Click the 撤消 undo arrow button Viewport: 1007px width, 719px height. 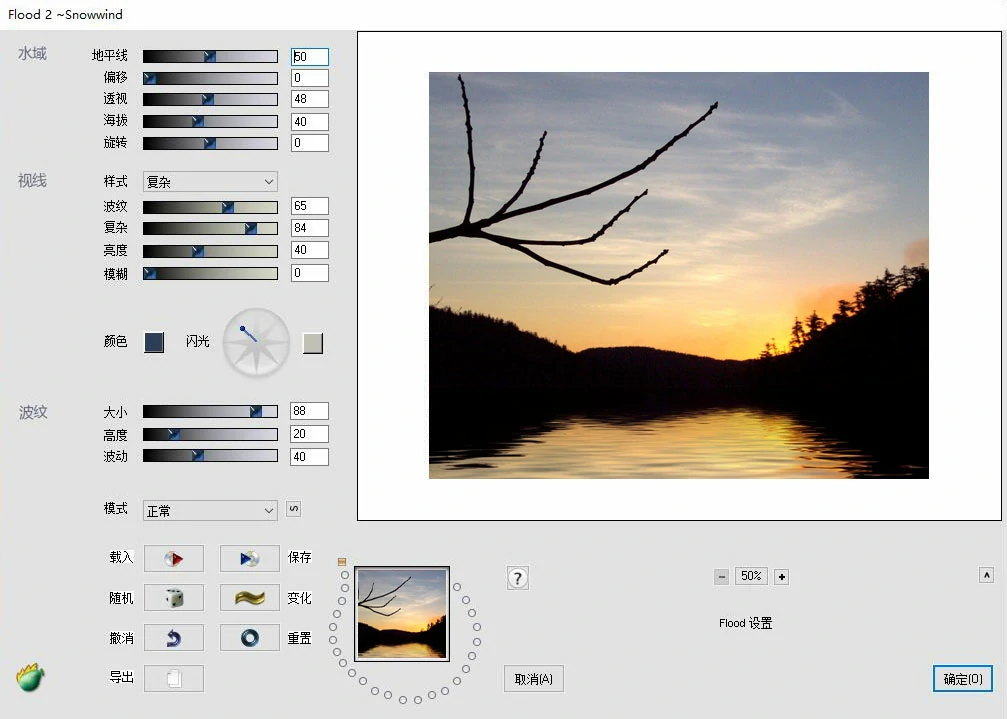click(x=173, y=638)
